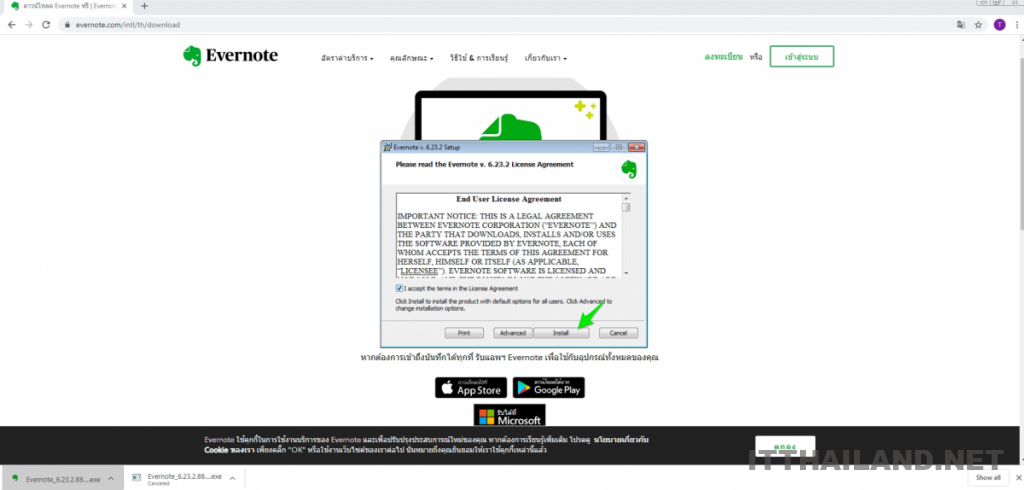Open วิธีใช้ & การเรียนรู้ menu item
The height and width of the screenshot is (490, 1024).
[x=479, y=58]
